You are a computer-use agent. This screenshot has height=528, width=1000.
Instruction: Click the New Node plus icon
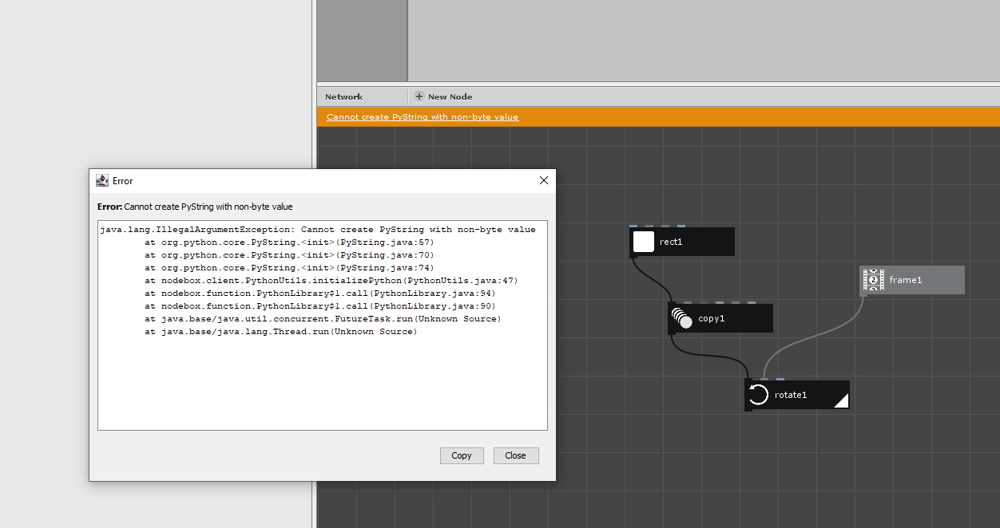[x=419, y=96]
